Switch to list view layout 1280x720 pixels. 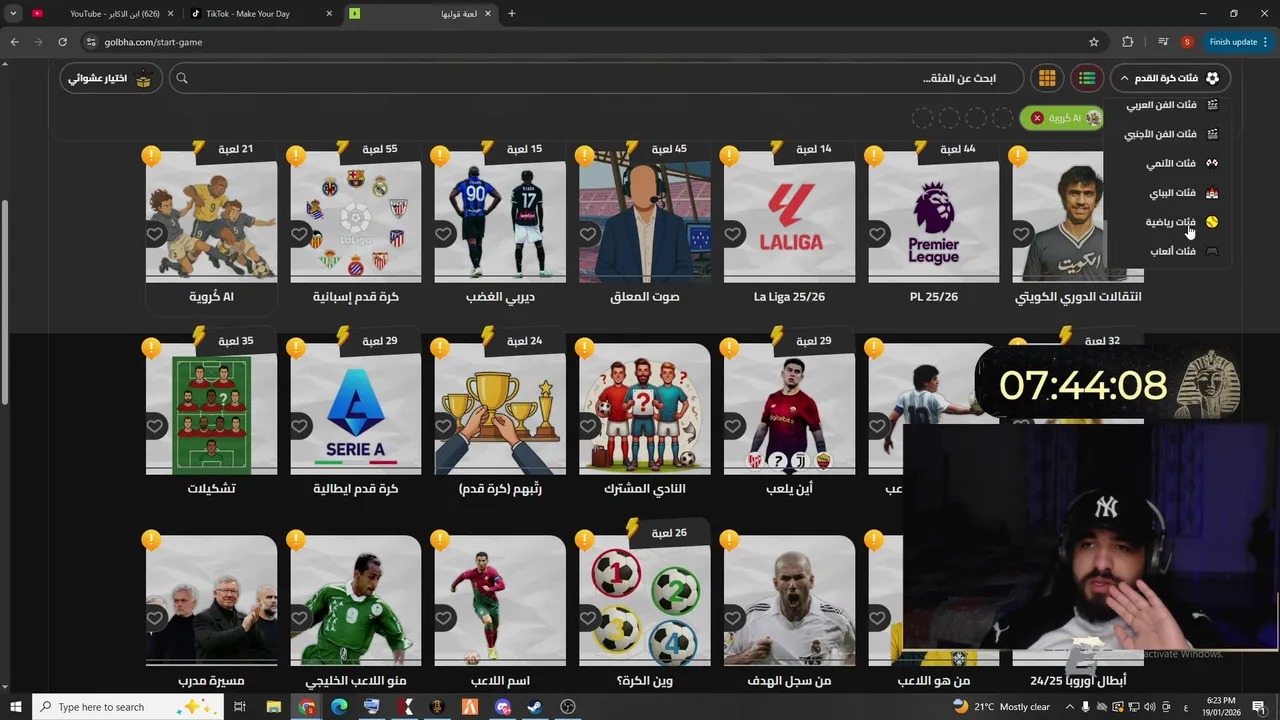tap(1087, 78)
